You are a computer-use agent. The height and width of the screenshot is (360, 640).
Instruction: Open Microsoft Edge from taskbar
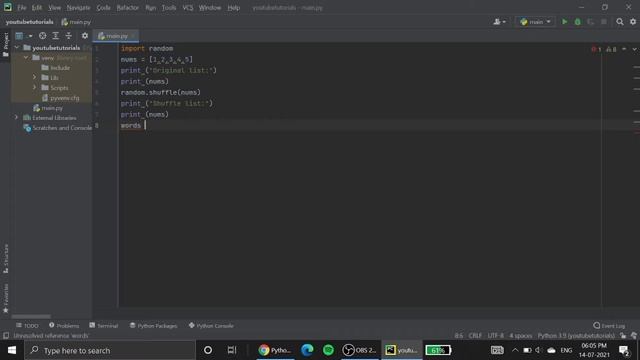tap(307, 350)
